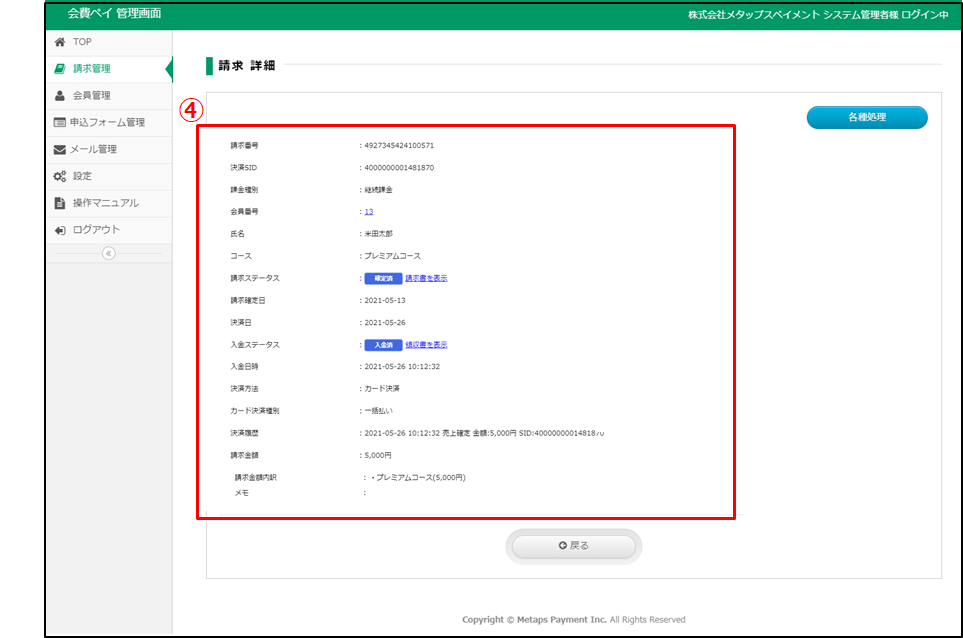Open the 設定 menu item
The image size is (963, 638).
(109, 176)
